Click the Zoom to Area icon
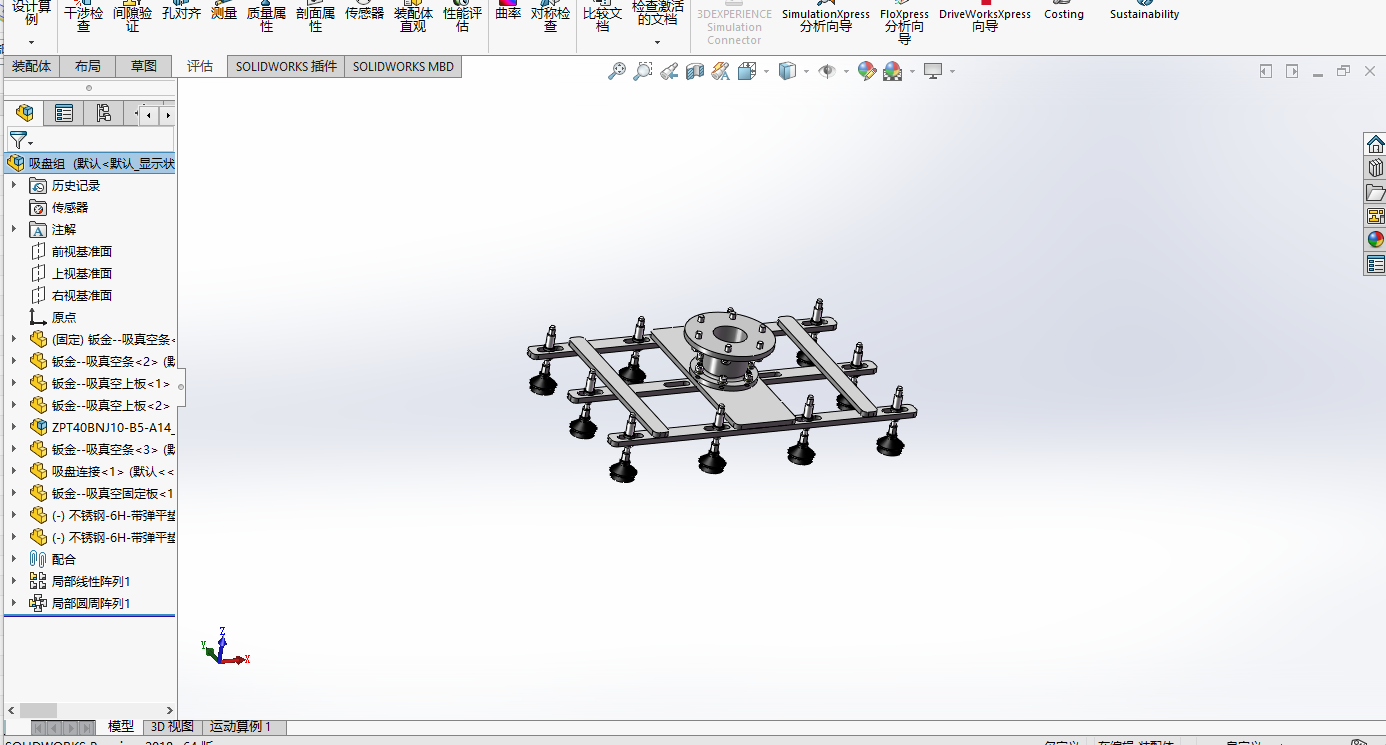1386x745 pixels. pyautogui.click(x=643, y=71)
